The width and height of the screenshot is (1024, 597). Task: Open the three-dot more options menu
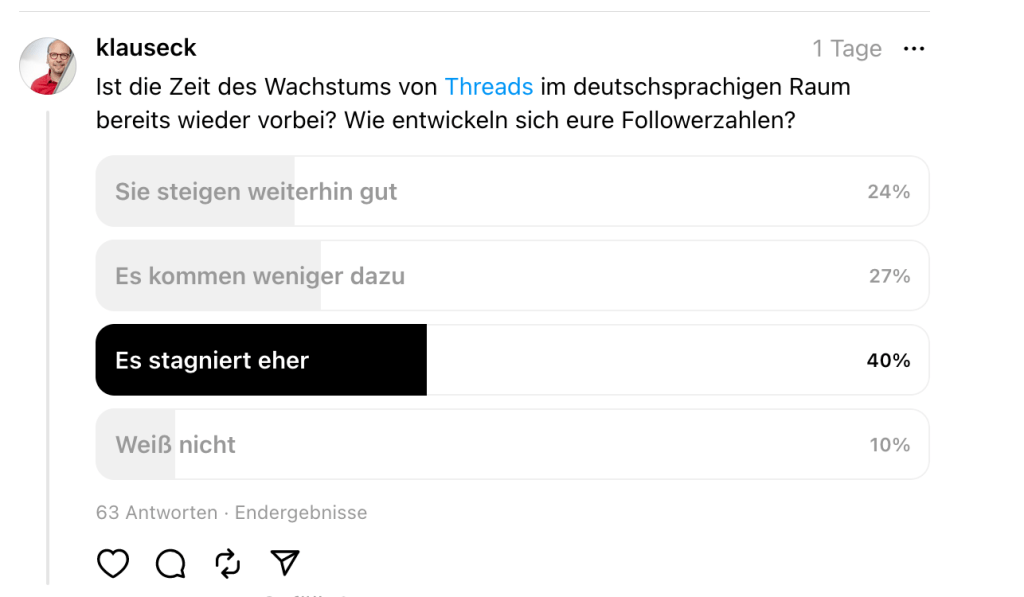tap(913, 49)
